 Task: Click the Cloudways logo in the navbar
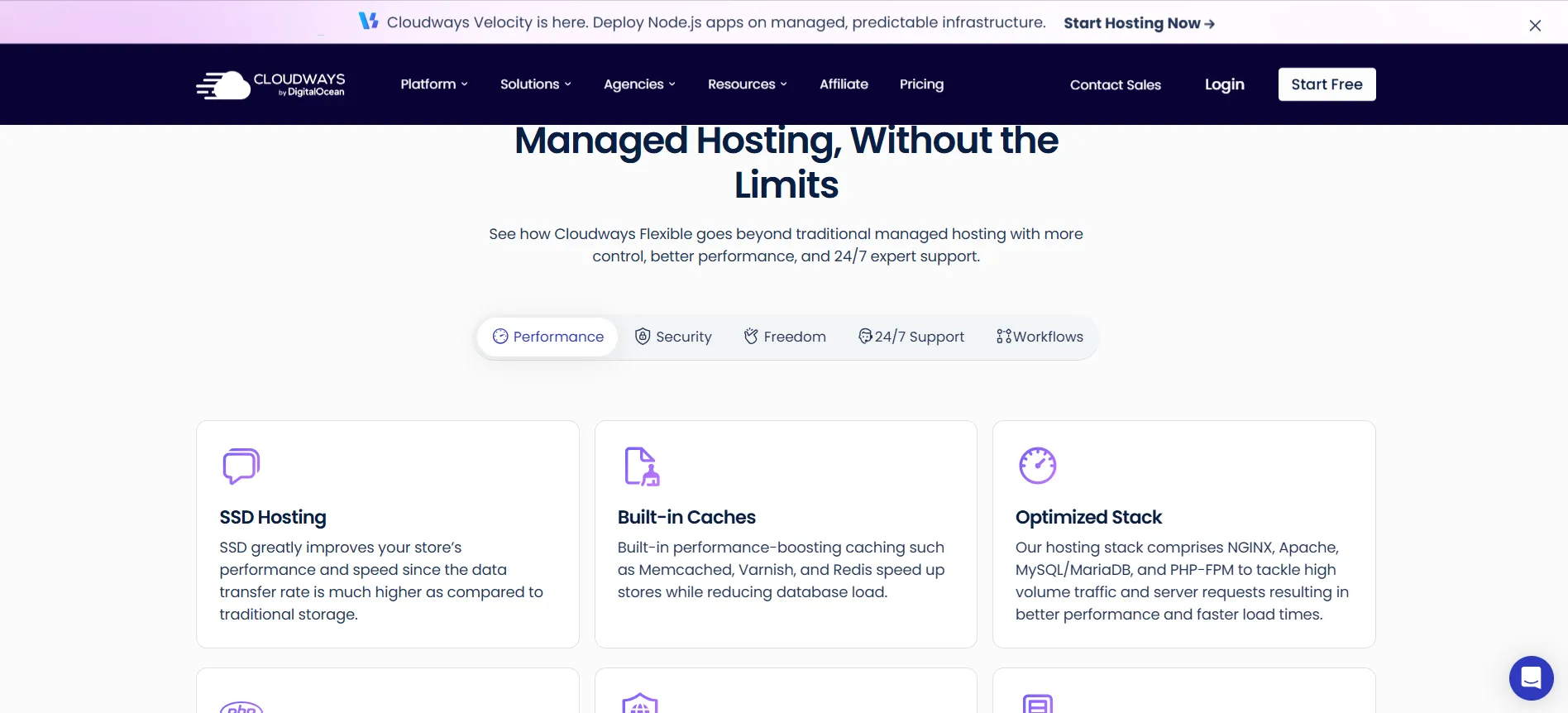point(270,84)
